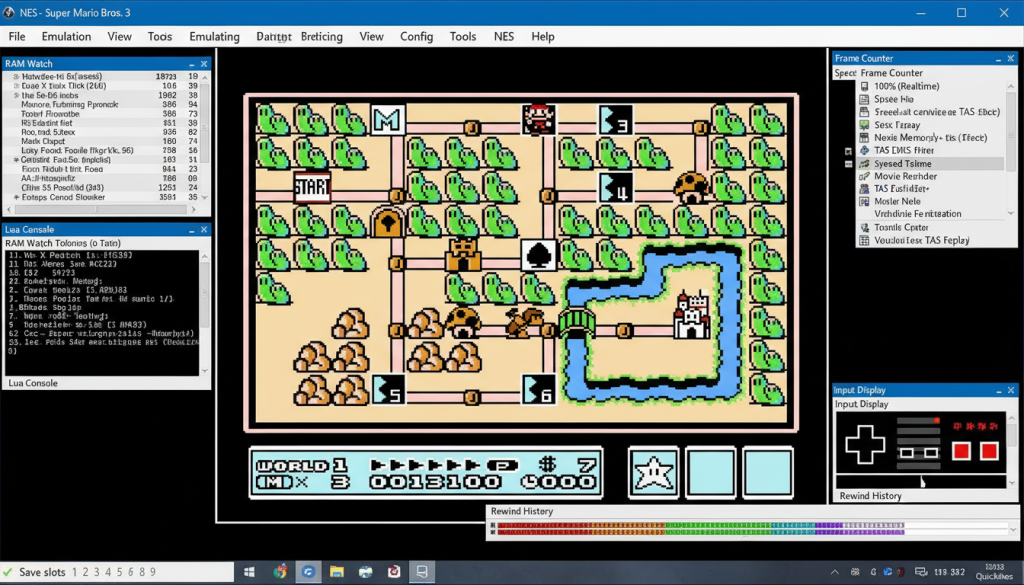Image resolution: width=1024 pixels, height=585 pixels.
Task: Click the RAM Watch horizontal scrollbar
Action: (x=101, y=210)
